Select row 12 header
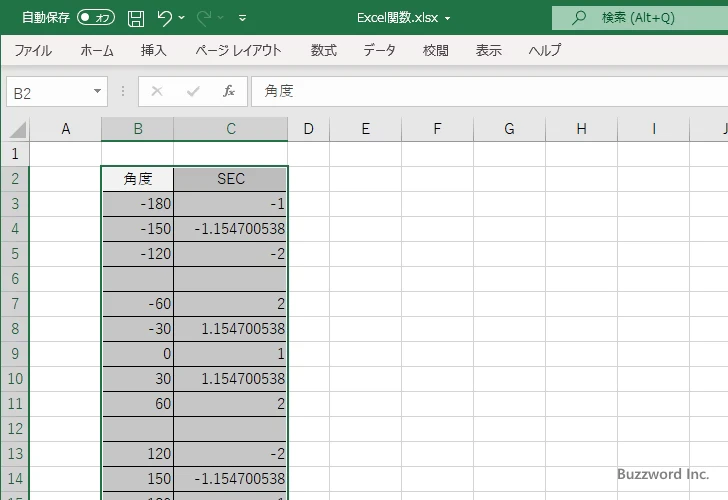Viewport: 728px width, 500px height. [x=15, y=429]
